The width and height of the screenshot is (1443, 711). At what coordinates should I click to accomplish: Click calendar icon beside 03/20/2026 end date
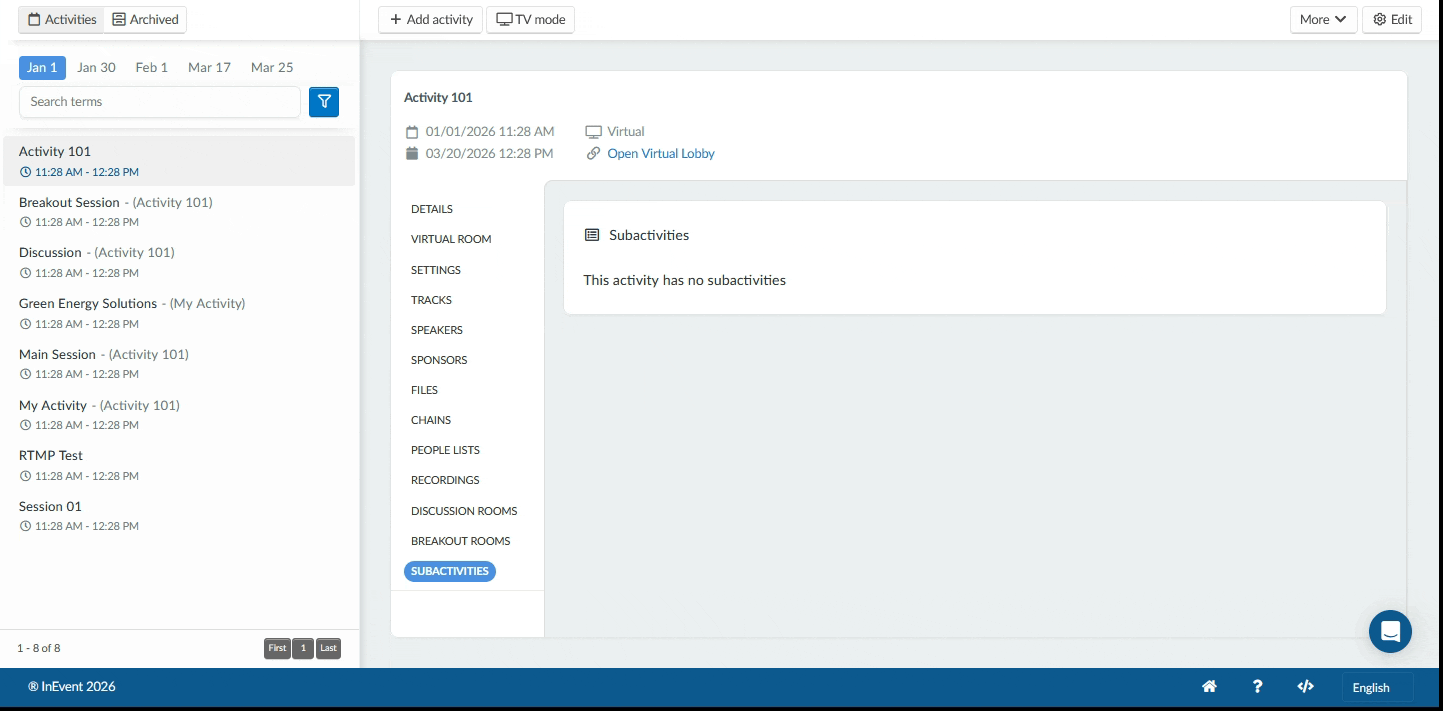tap(412, 154)
